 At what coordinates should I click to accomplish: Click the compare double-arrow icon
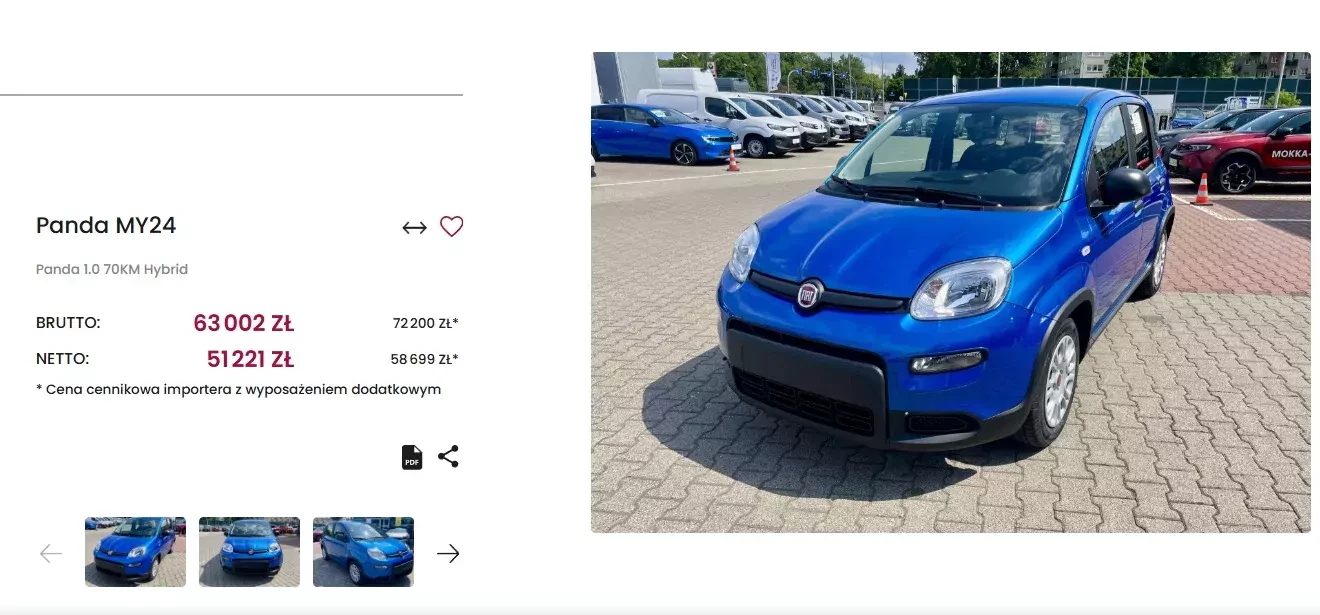pyautogui.click(x=414, y=228)
